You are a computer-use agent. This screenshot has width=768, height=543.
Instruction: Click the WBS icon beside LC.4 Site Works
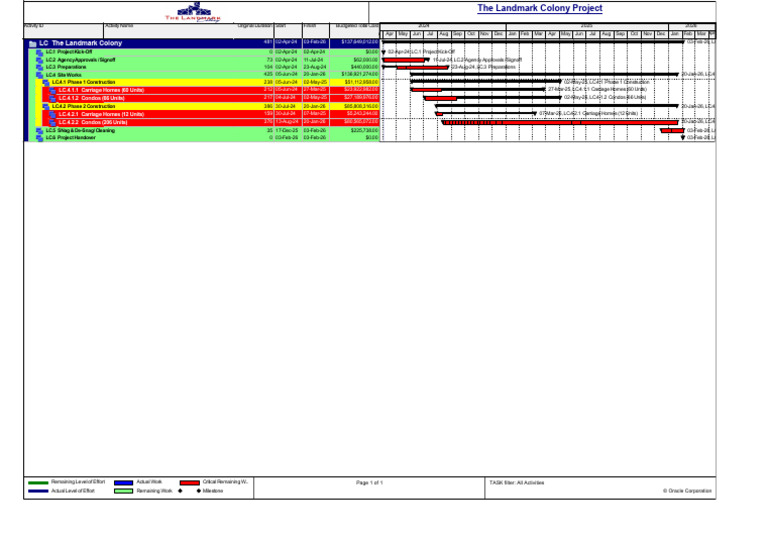[x=40, y=75]
